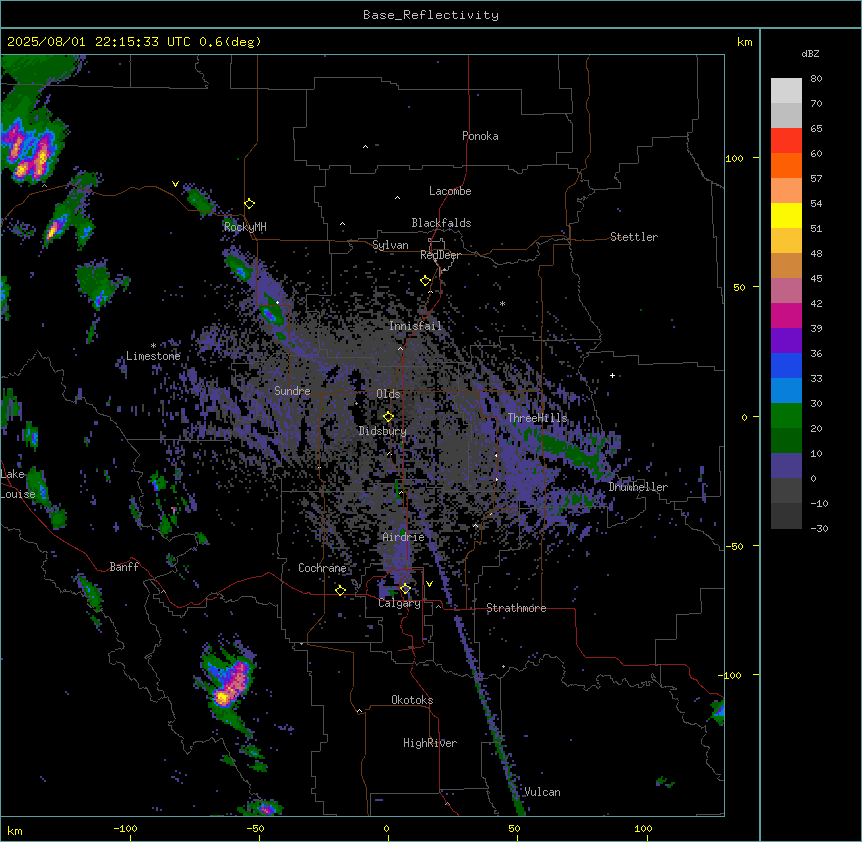The height and width of the screenshot is (842, 862).
Task: Click the Lake Louise label
Action: (x=18, y=484)
